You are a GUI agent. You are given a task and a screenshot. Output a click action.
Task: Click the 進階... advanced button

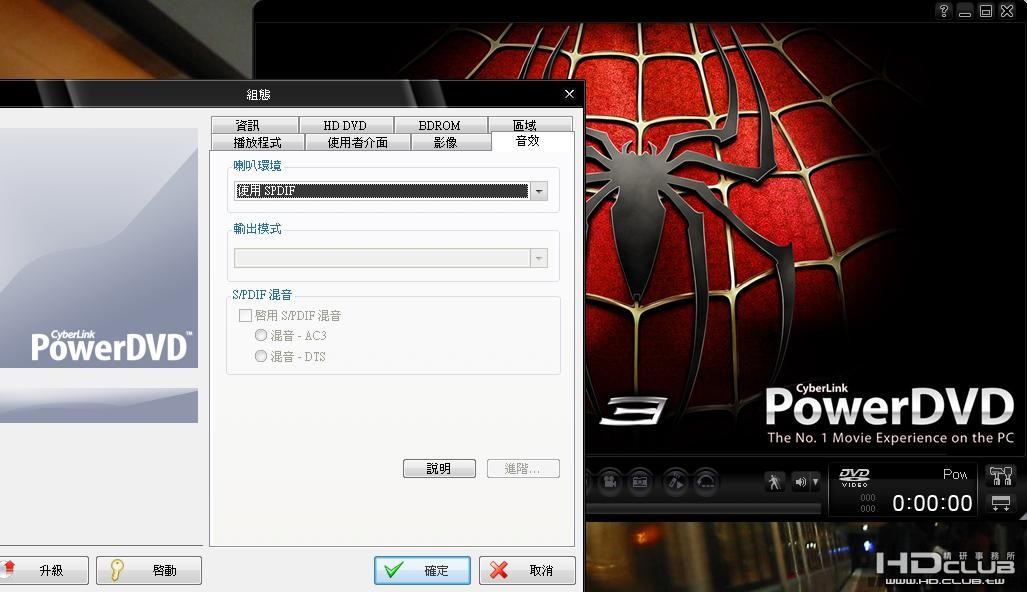(523, 468)
